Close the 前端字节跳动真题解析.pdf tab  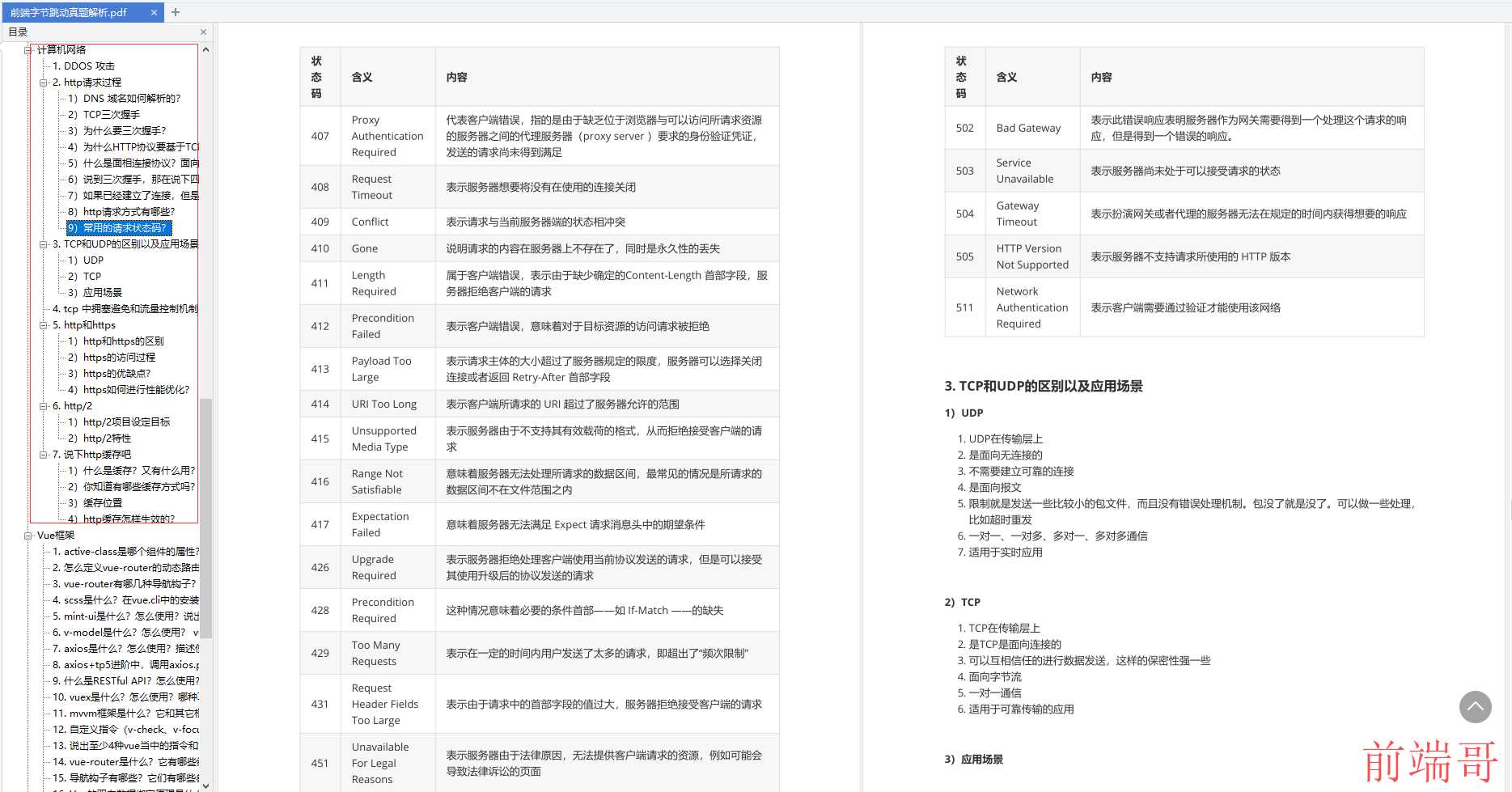click(x=154, y=12)
